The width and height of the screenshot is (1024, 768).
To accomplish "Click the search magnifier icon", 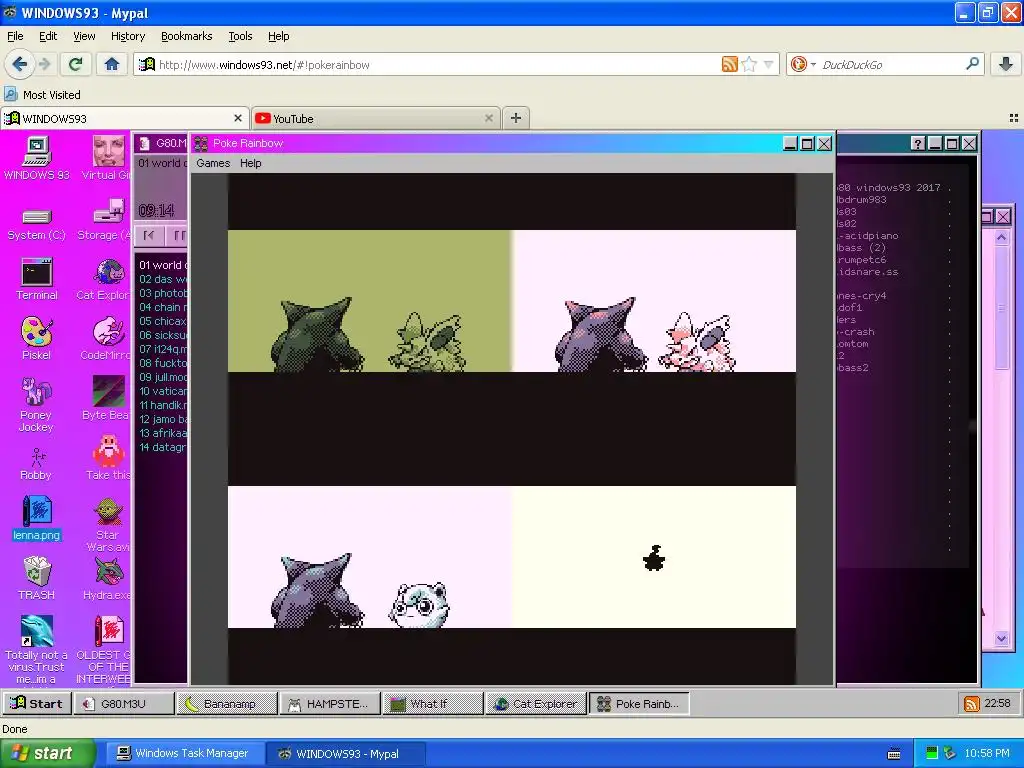I will pyautogui.click(x=972, y=64).
